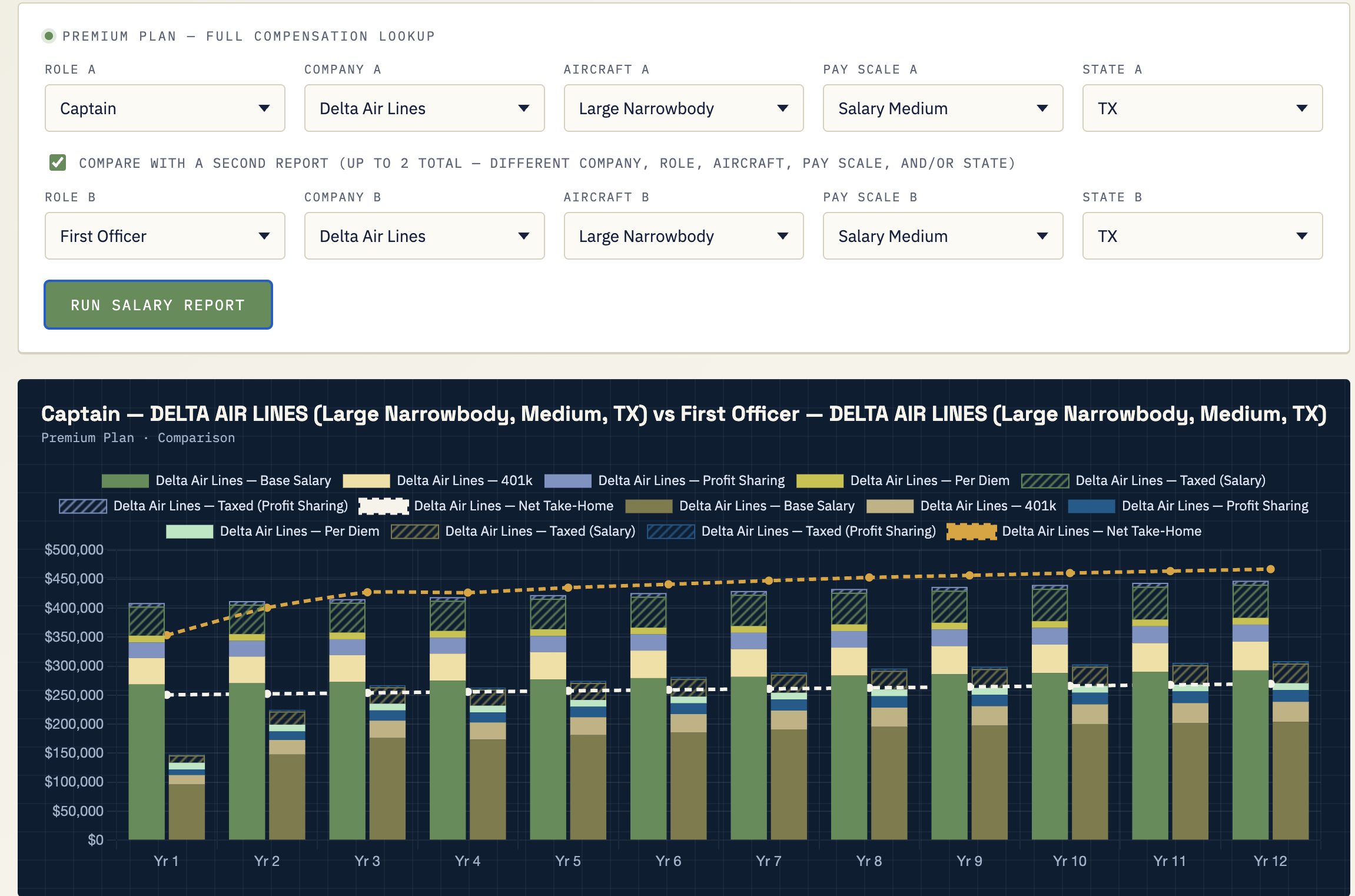
Task: Uncheck the compare with a second report checkbox
Action: (x=58, y=162)
